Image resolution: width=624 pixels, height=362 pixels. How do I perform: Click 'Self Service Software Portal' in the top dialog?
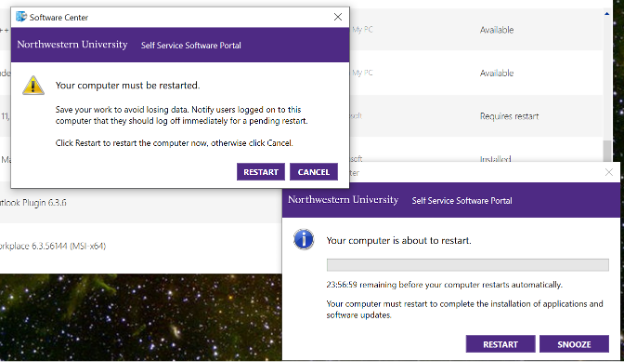[191, 45]
